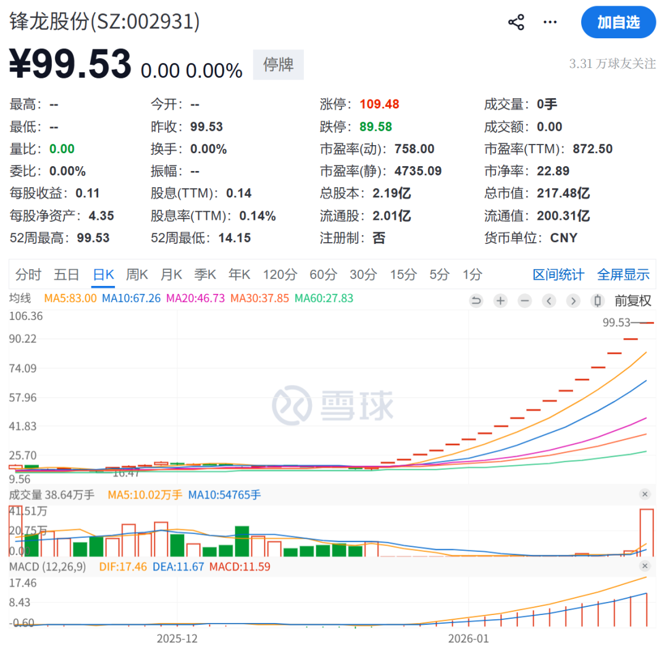Image resolution: width=667 pixels, height=649 pixels.
Task: Click 全屏显示 fullscreen display link
Action: point(623,274)
